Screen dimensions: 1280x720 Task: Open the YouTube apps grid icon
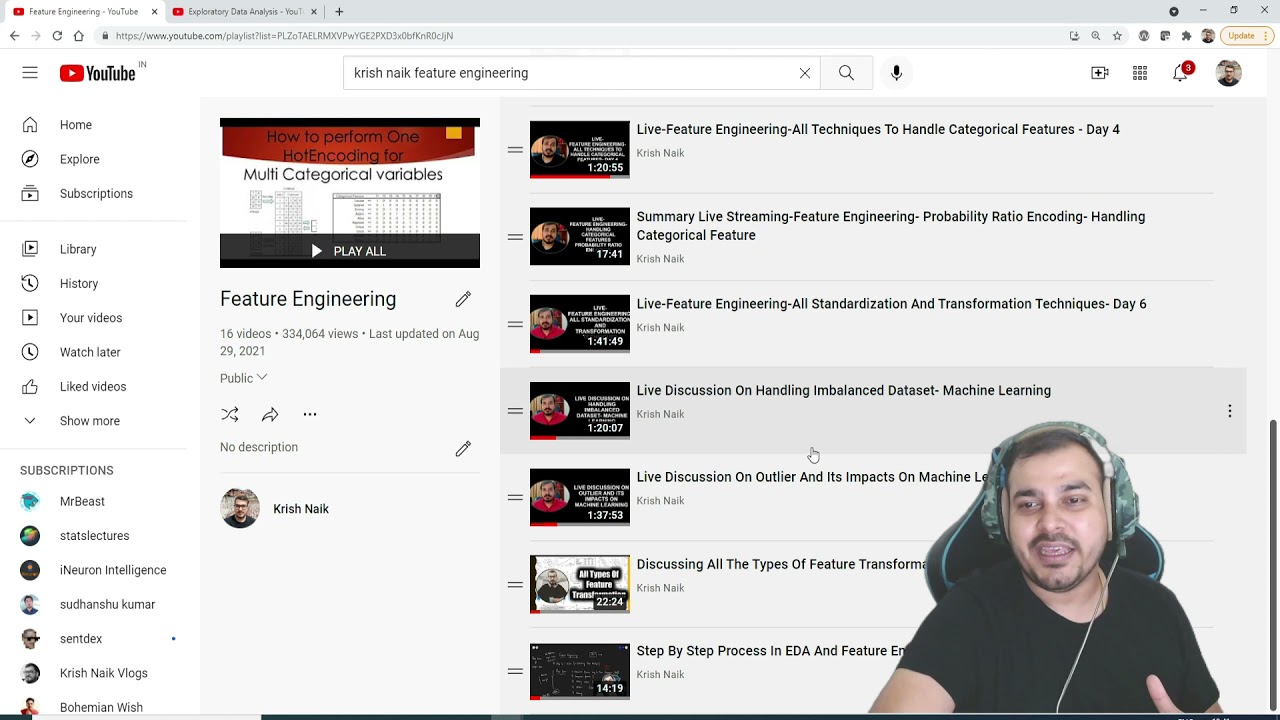(1140, 73)
